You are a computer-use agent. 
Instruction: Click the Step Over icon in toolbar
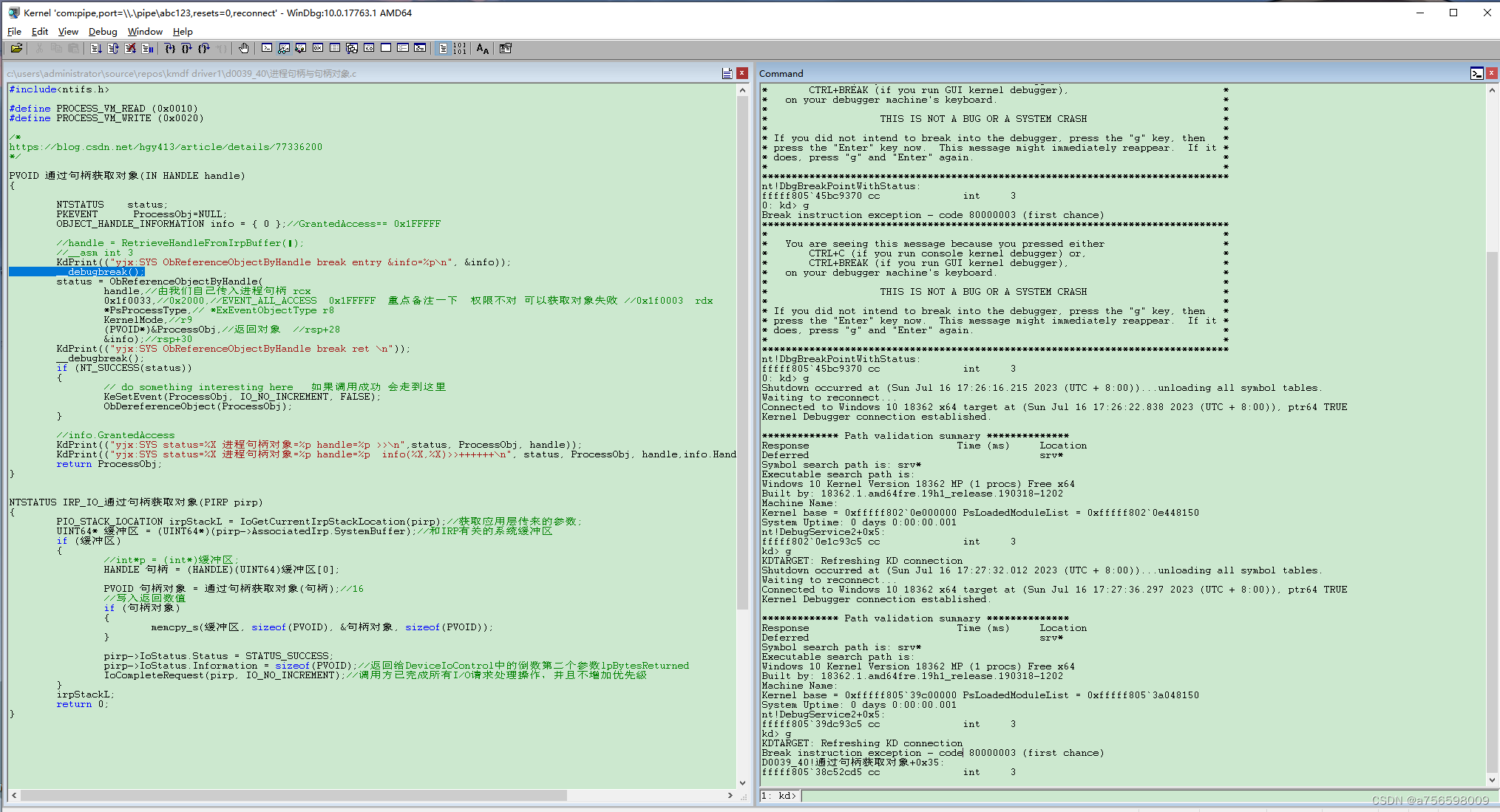point(184,50)
